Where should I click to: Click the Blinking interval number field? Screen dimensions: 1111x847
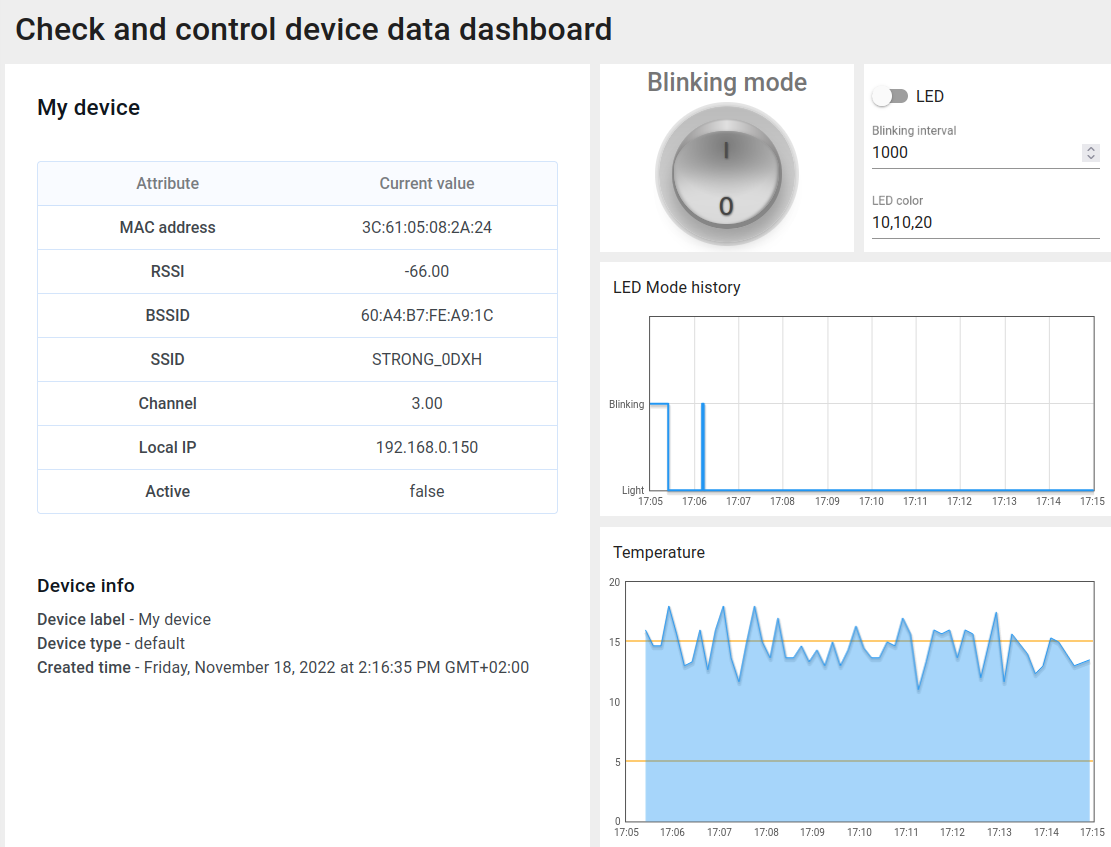[974, 153]
